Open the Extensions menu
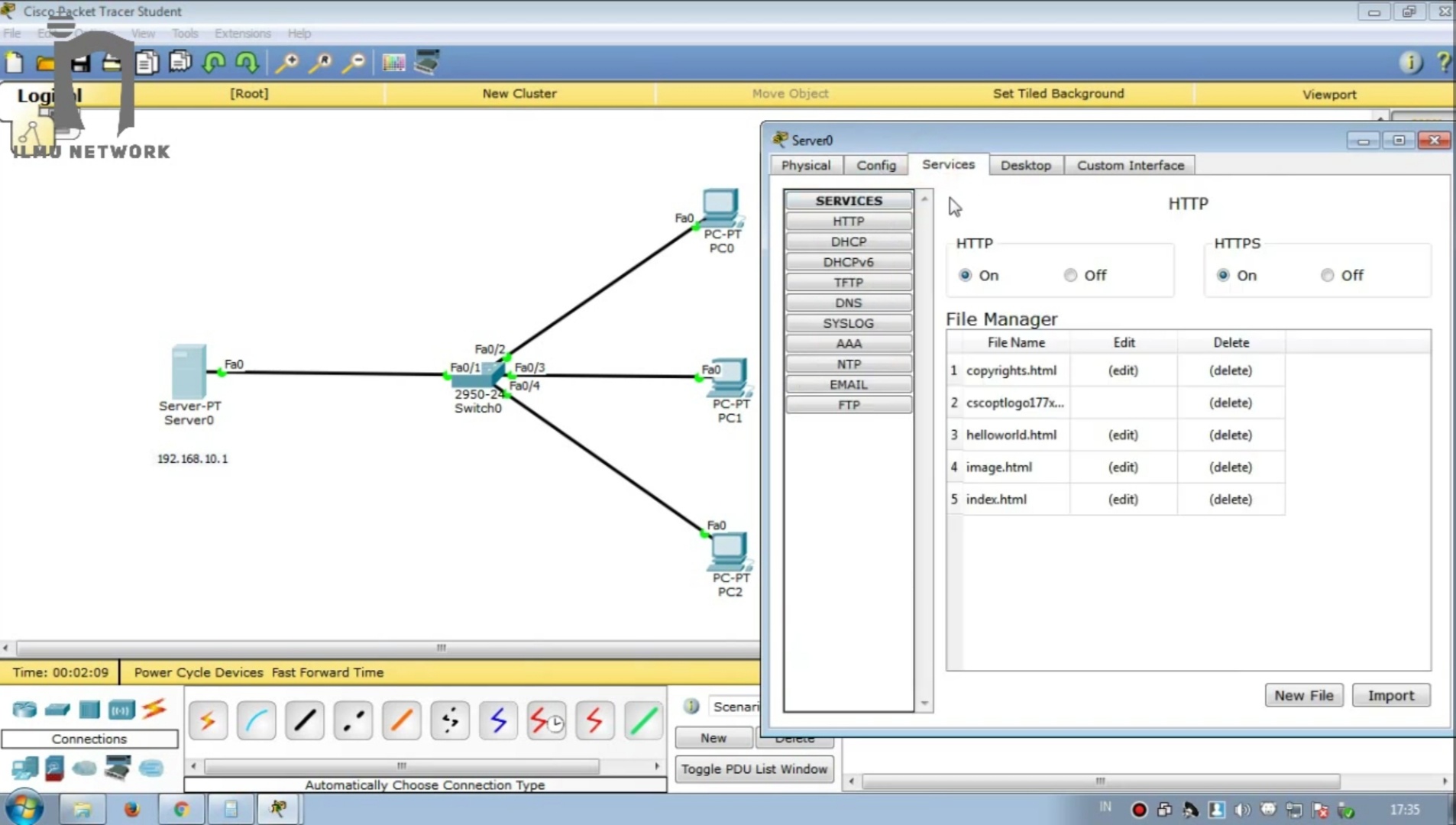 click(243, 34)
